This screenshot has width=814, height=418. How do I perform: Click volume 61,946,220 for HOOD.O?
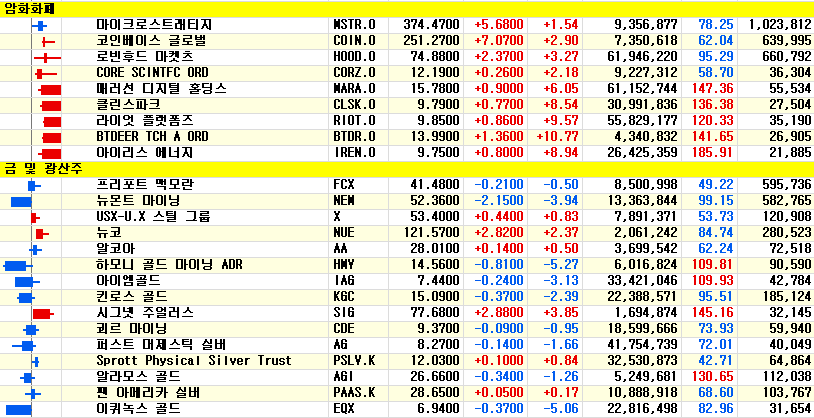pyautogui.click(x=642, y=56)
